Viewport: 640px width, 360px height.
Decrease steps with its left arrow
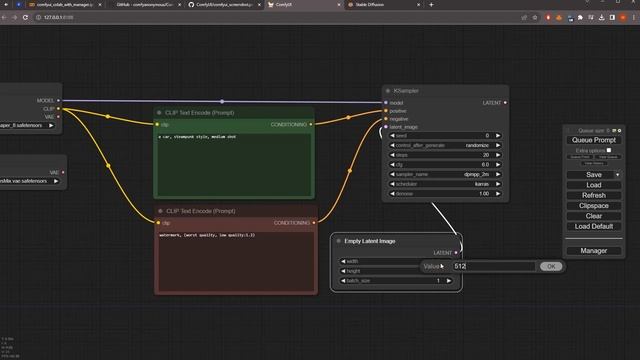(392, 155)
